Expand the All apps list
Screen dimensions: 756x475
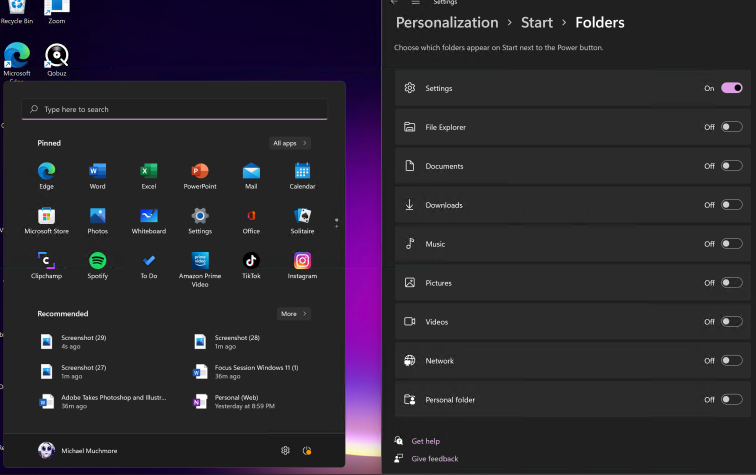tap(290, 143)
